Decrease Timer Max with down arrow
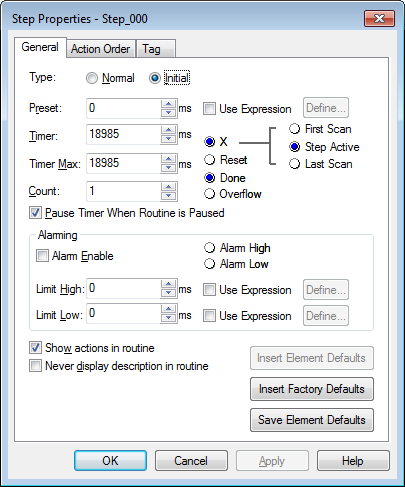This screenshot has height=487, width=405. point(169,168)
